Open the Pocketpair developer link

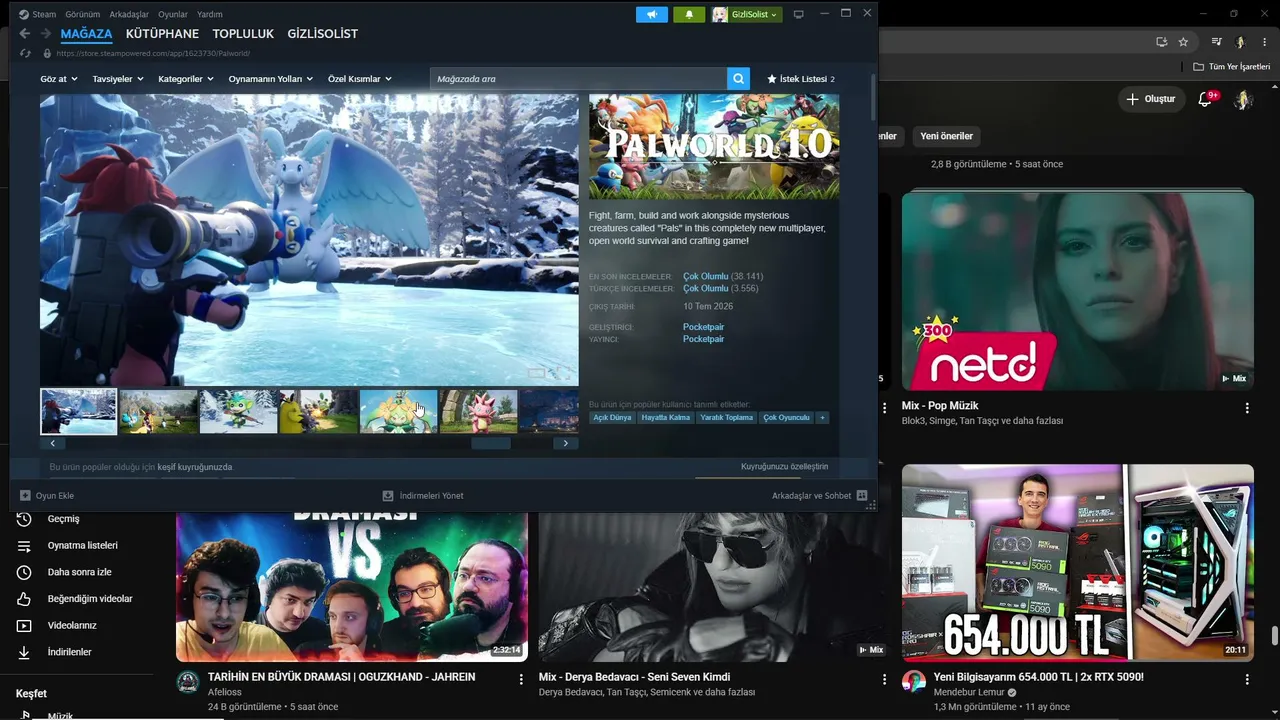[x=703, y=327]
